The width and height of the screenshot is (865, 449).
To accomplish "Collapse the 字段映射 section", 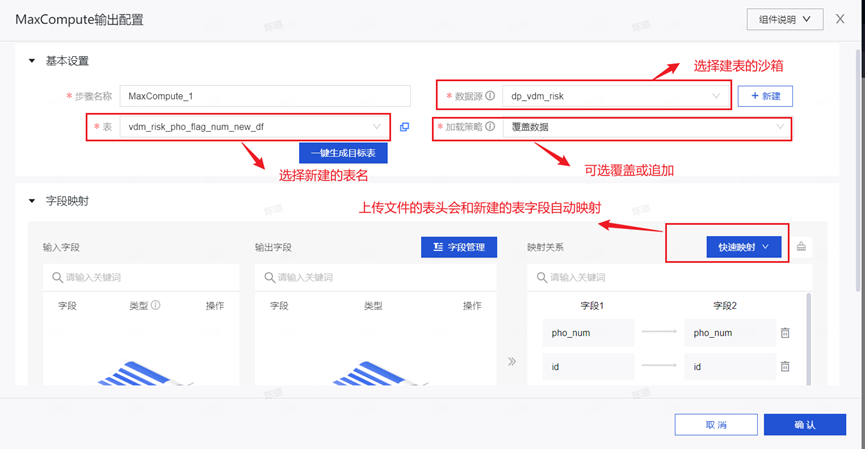I will click(x=32, y=201).
